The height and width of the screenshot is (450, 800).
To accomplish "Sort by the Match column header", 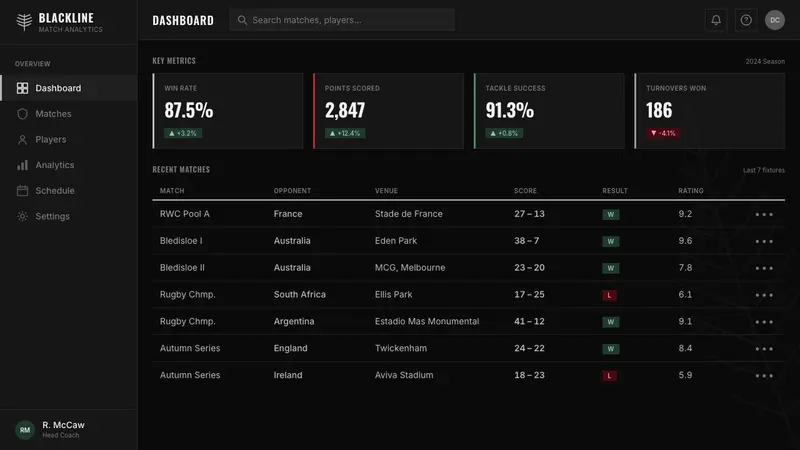I will [172, 191].
